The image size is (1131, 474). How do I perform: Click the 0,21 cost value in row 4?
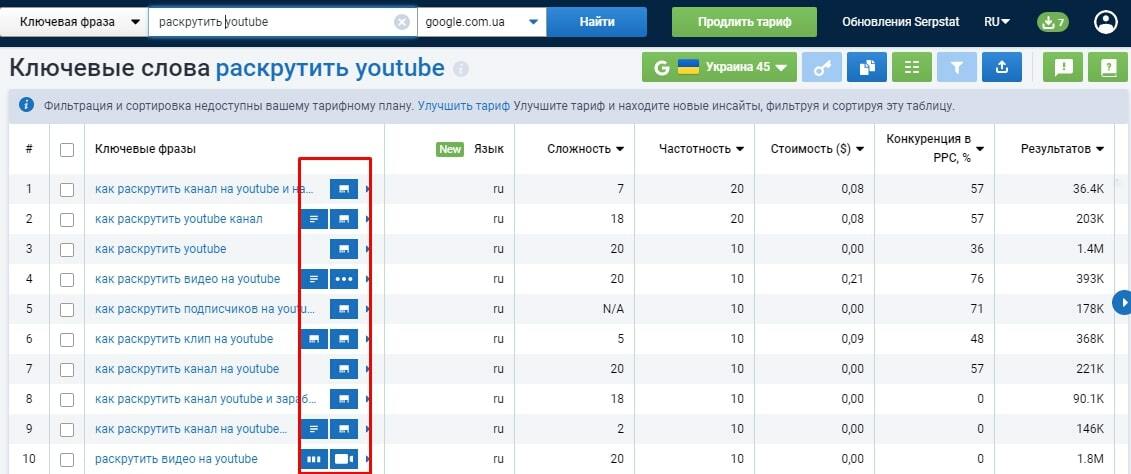pyautogui.click(x=852, y=279)
